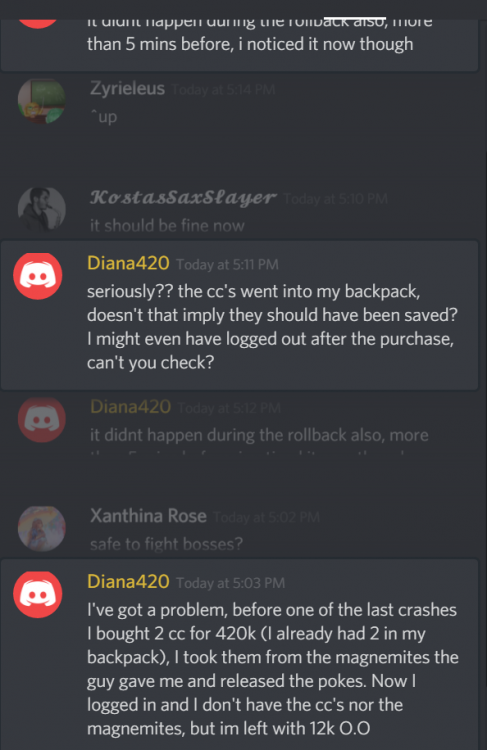Click the Zyrieleus username
Screen dimensions: 487x750
point(127,88)
